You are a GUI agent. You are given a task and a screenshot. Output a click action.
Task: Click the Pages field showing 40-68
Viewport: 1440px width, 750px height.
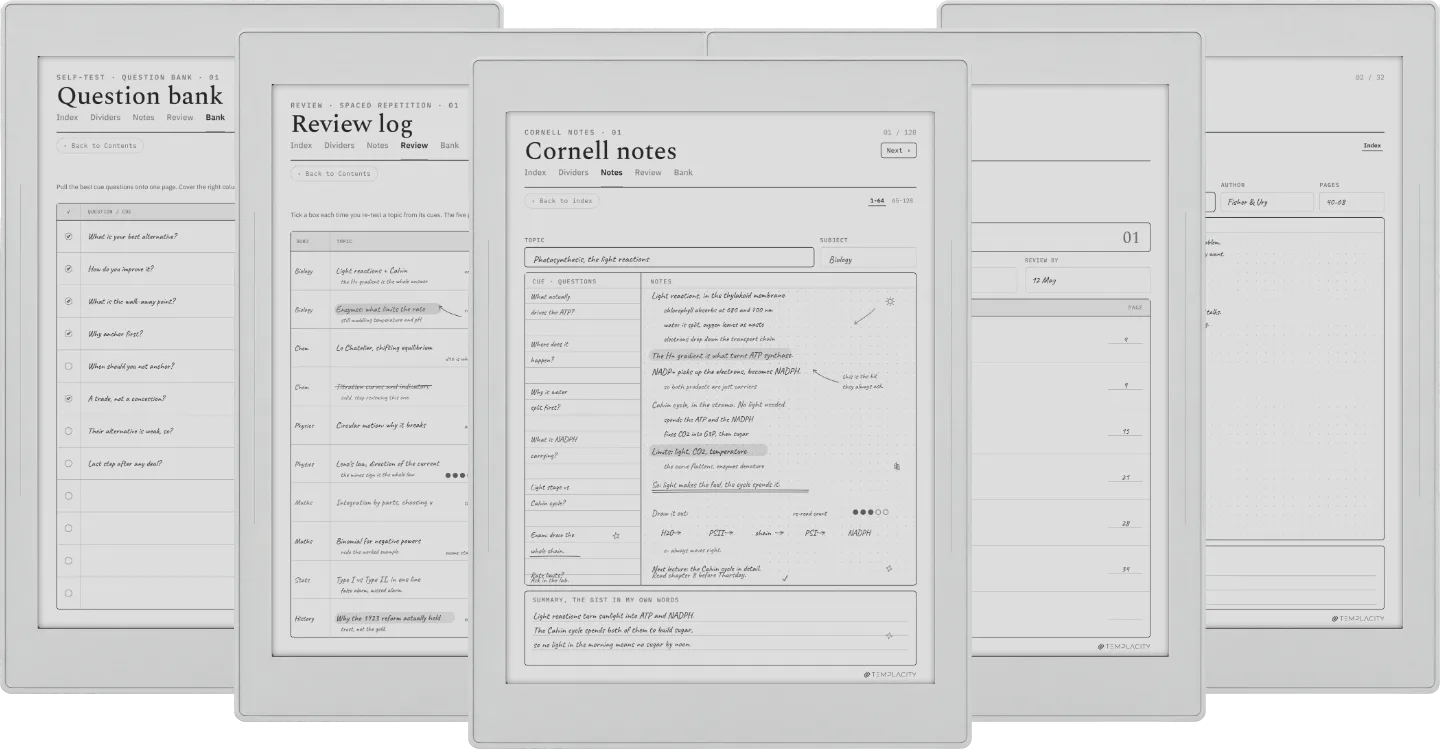(x=1351, y=202)
